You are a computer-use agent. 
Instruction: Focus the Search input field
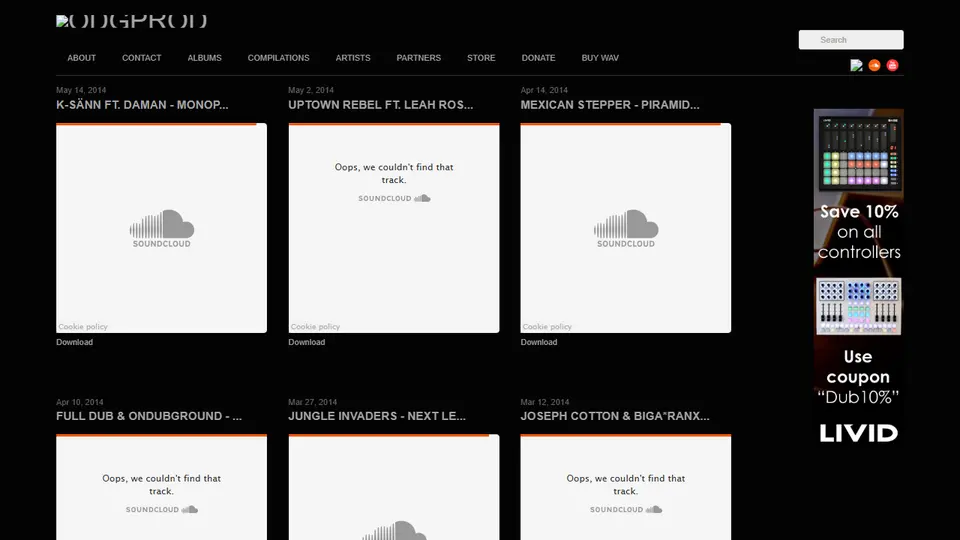coord(851,40)
